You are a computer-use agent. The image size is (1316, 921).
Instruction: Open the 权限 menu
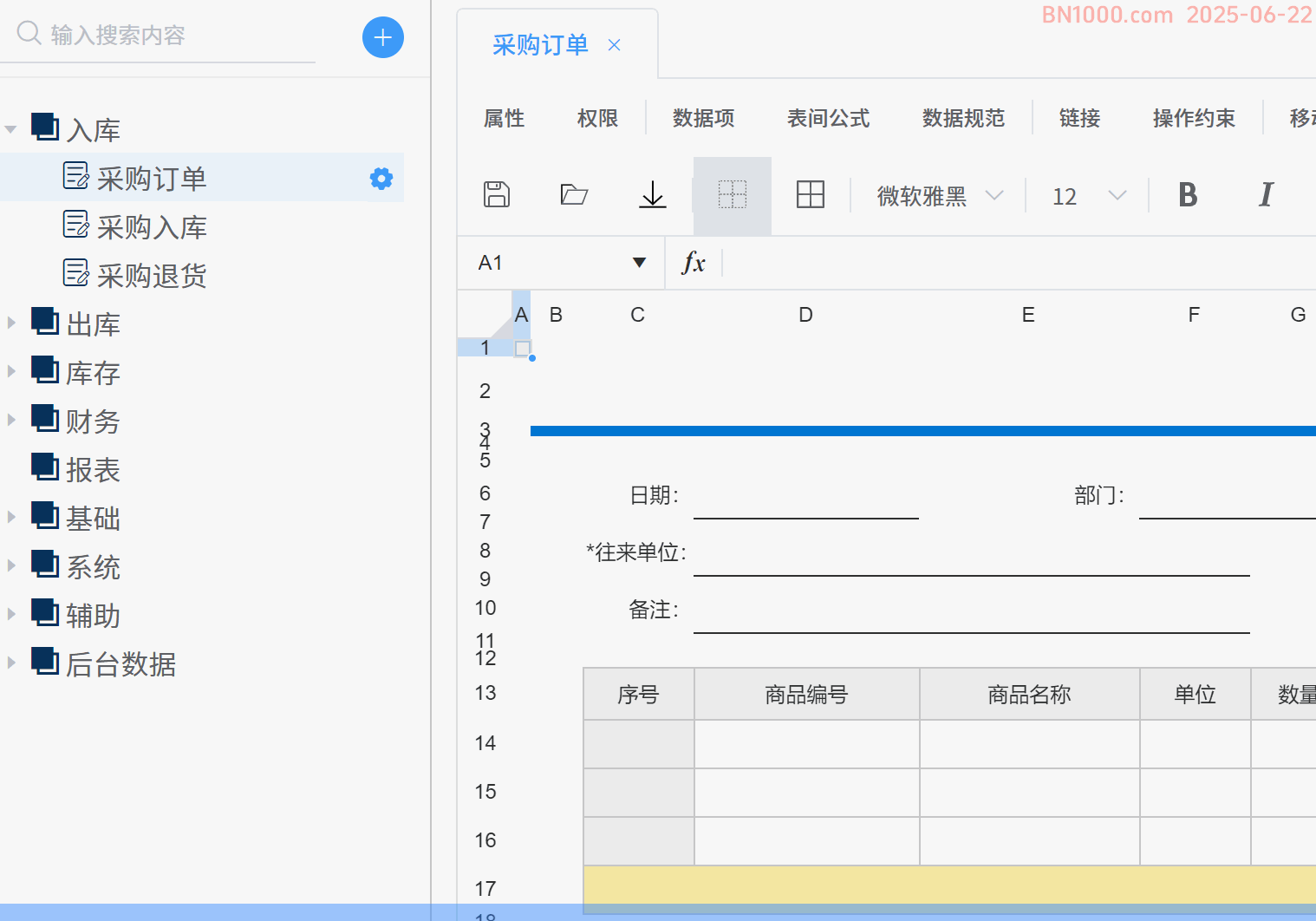click(598, 118)
